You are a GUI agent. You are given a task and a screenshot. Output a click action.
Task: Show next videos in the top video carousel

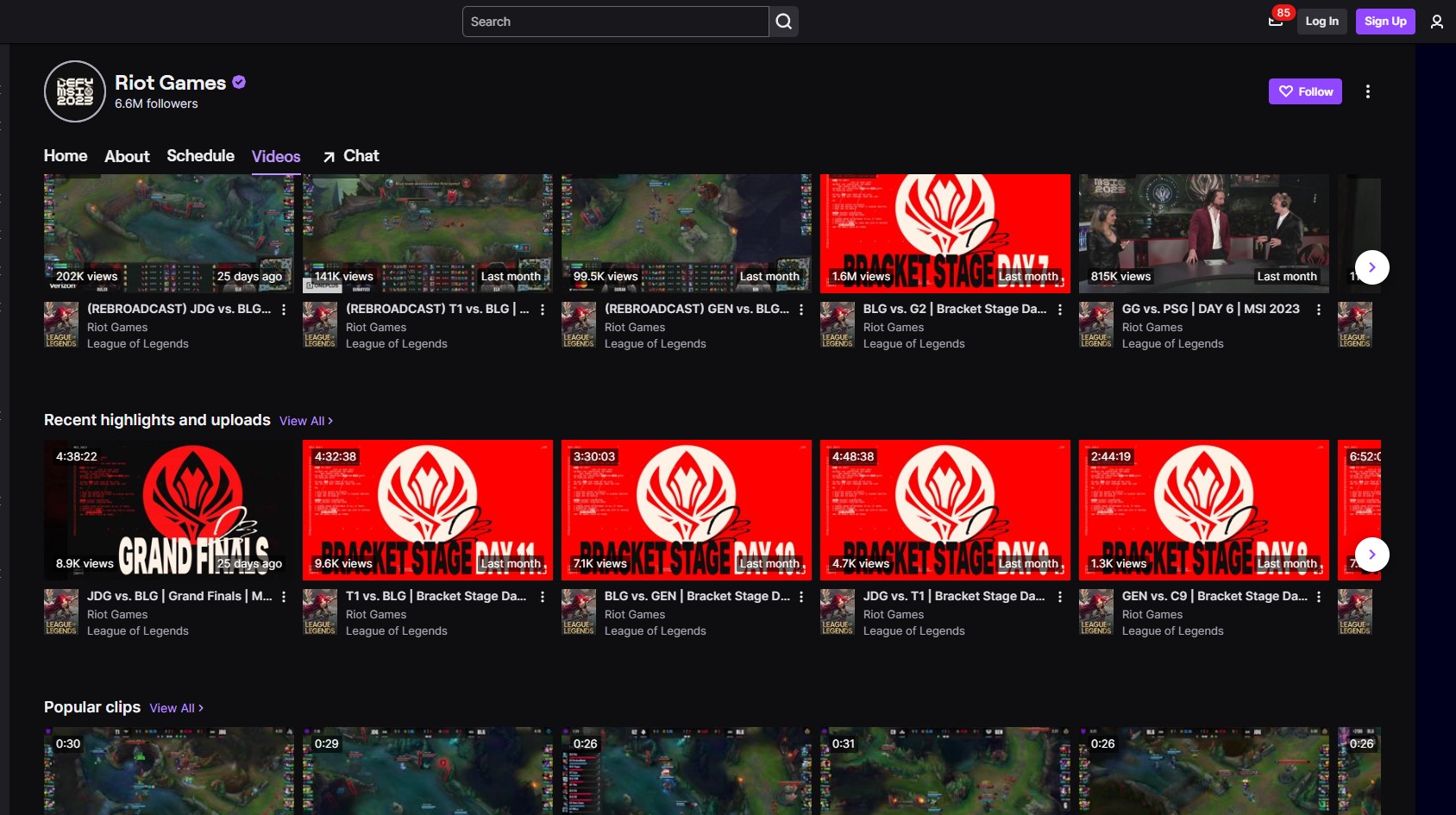click(x=1371, y=267)
